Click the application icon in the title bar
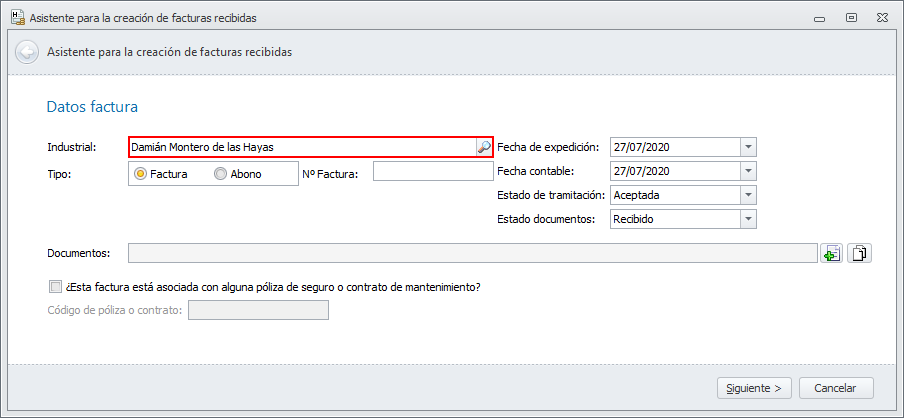 coord(16,17)
